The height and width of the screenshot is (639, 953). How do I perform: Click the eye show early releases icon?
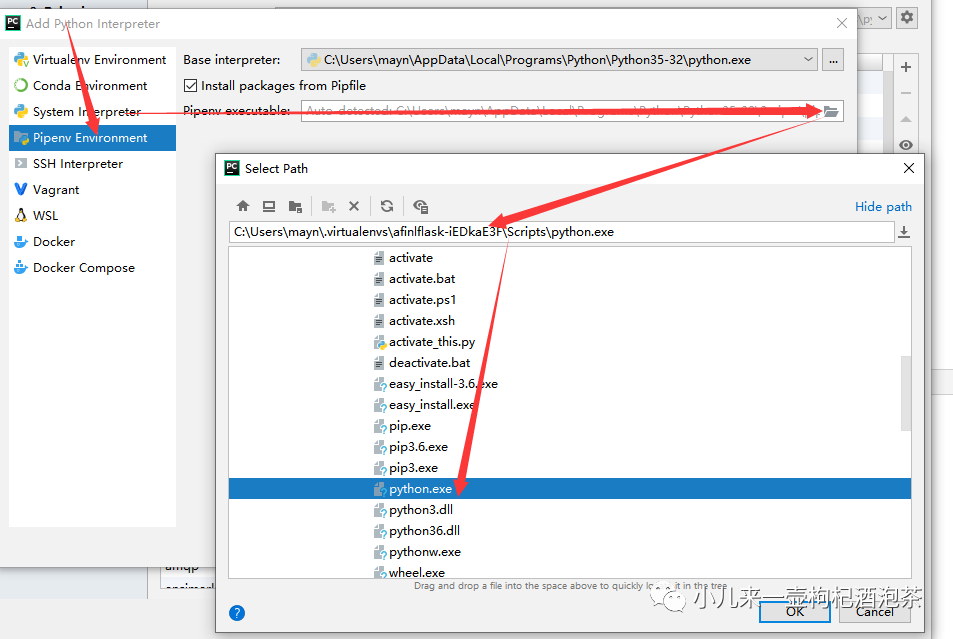[906, 145]
